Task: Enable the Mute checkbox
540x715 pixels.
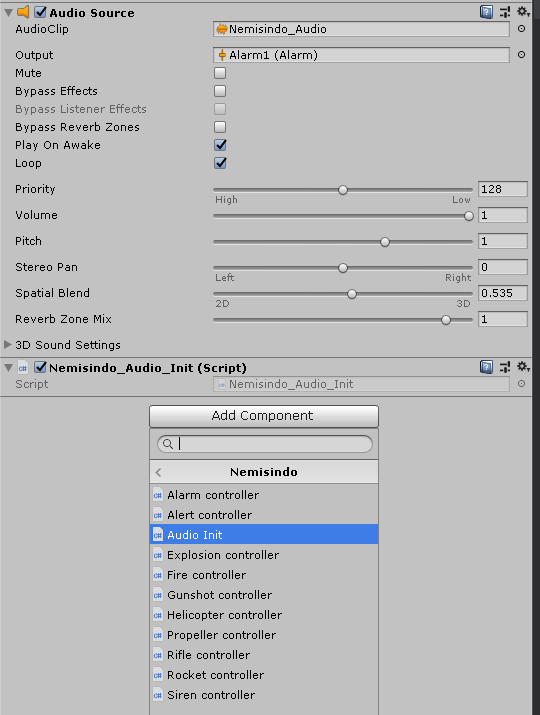Action: [x=220, y=73]
